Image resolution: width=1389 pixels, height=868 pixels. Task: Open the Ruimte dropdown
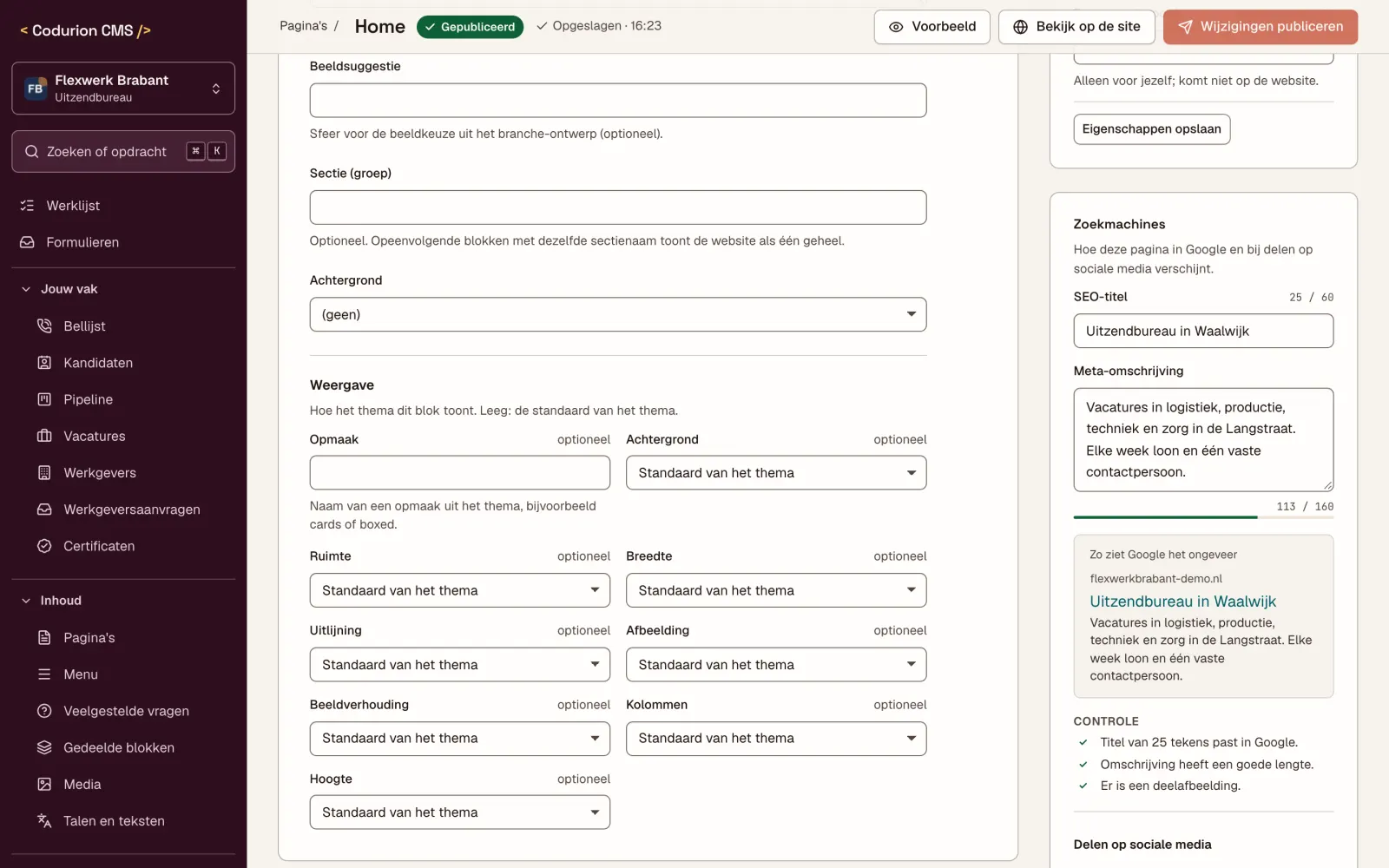point(460,590)
